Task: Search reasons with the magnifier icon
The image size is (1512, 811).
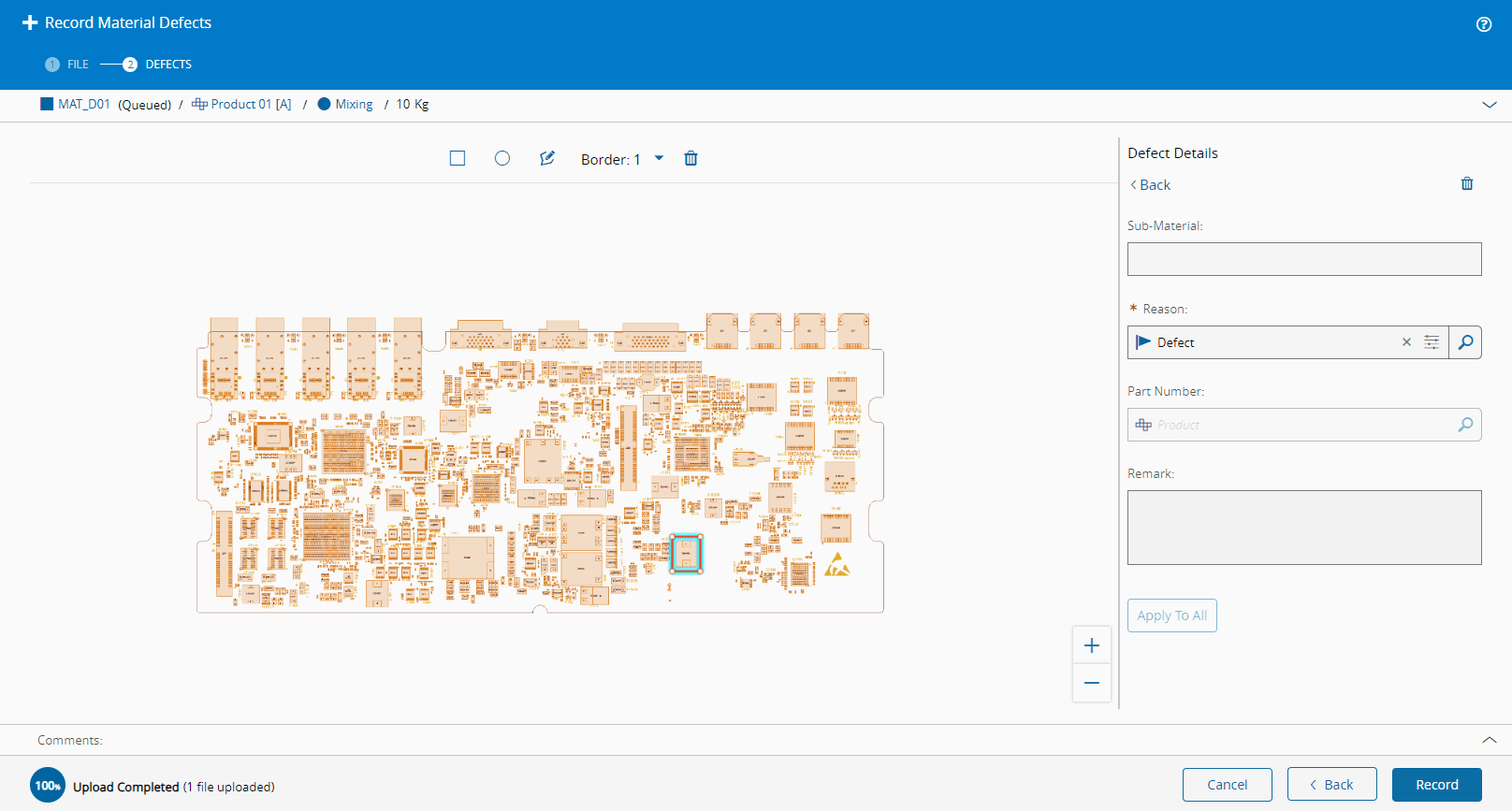Action: pos(1464,342)
